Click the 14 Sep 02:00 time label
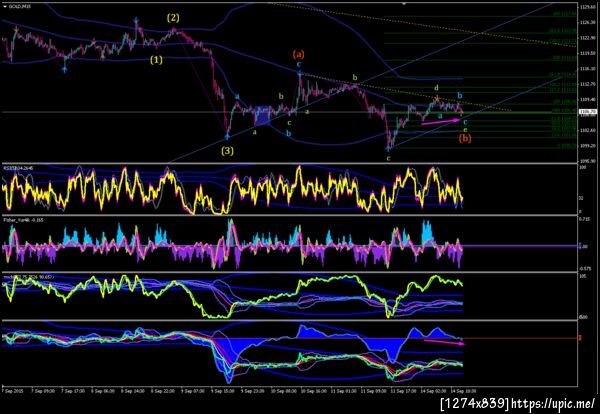Image resolution: width=600 pixels, height=414 pixels. click(x=432, y=391)
